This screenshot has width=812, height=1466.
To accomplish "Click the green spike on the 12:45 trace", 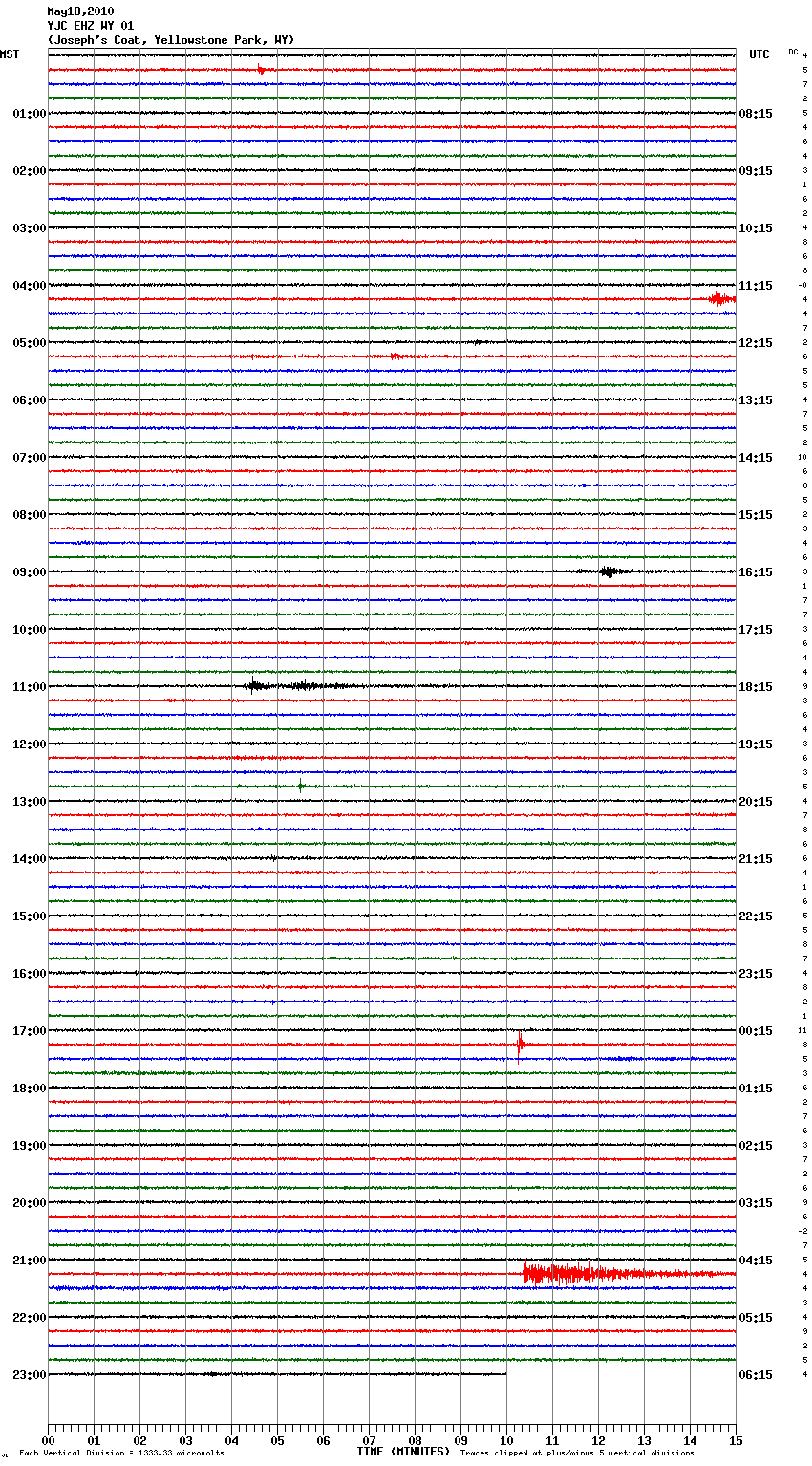I will click(300, 786).
